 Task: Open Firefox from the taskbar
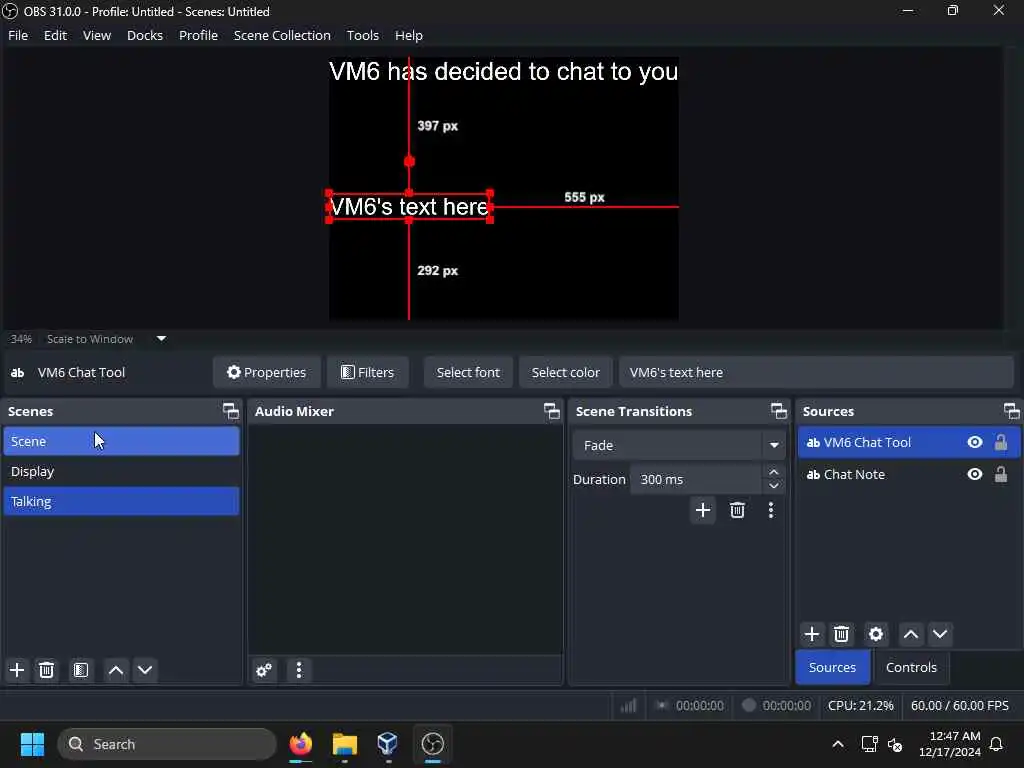(301, 744)
